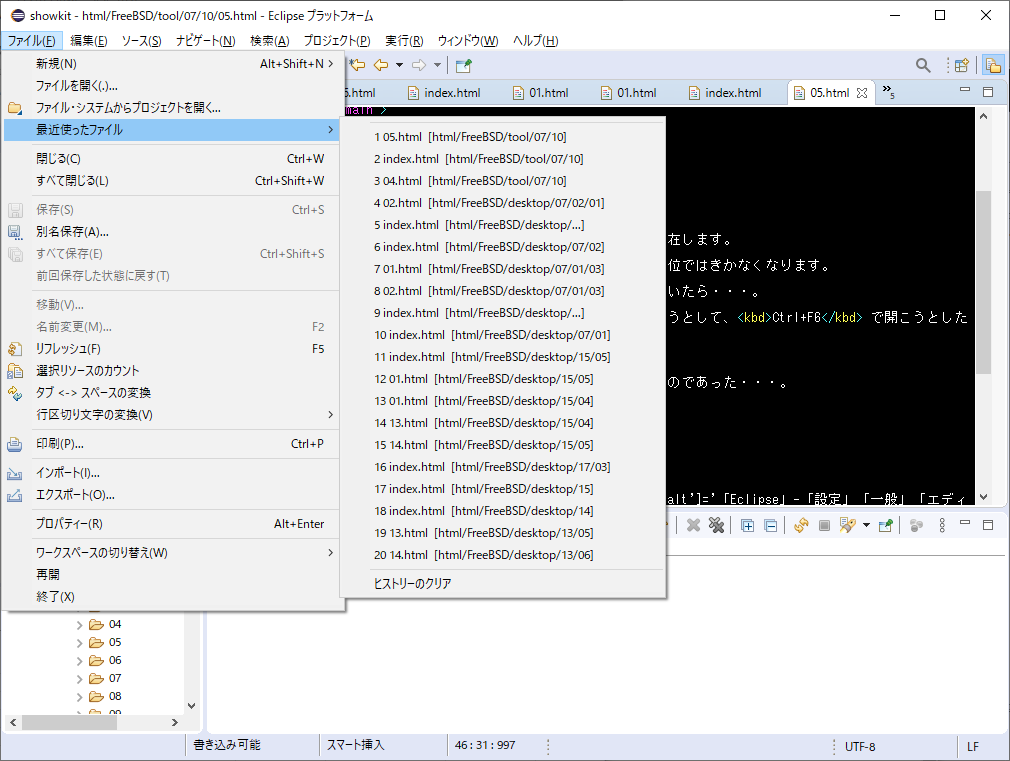1010x761 pixels.
Task: Maximize the bottom view panel
Action: 988,525
